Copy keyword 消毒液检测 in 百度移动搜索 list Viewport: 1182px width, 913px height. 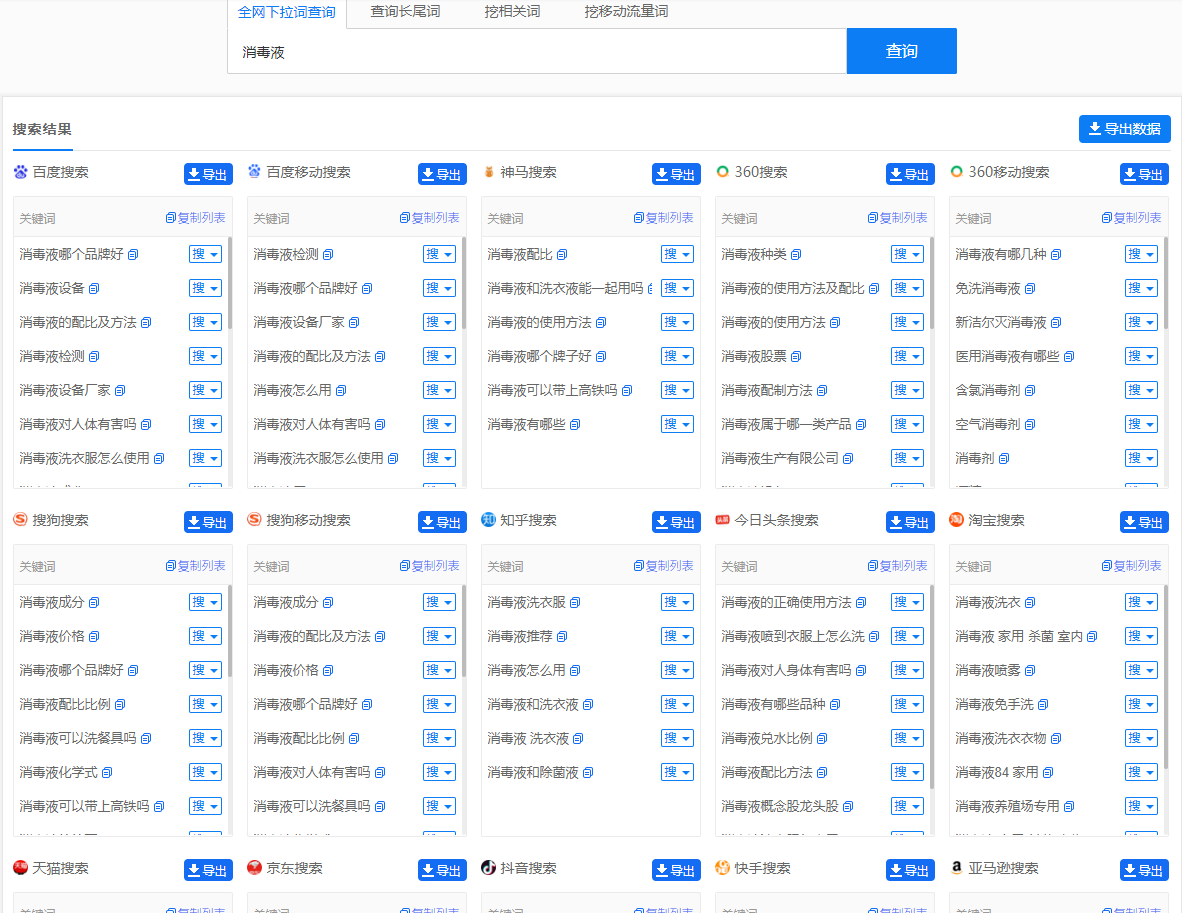click(x=328, y=255)
